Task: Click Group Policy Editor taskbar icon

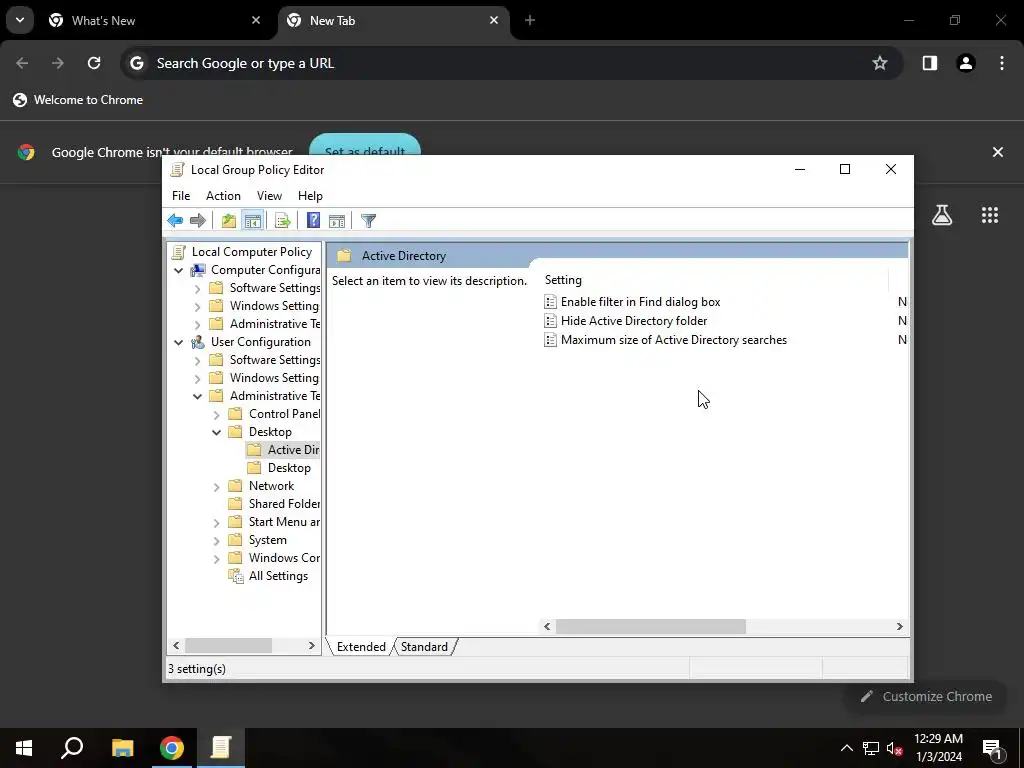Action: tap(221, 748)
